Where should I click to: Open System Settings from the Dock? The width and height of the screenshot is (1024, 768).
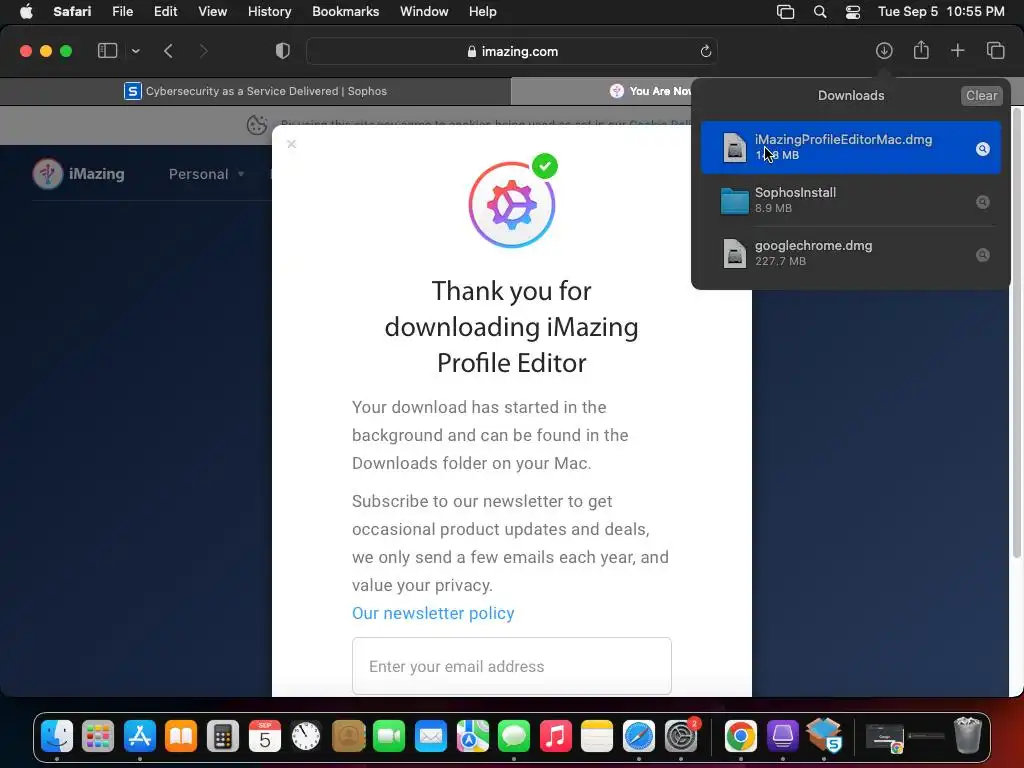(681, 737)
